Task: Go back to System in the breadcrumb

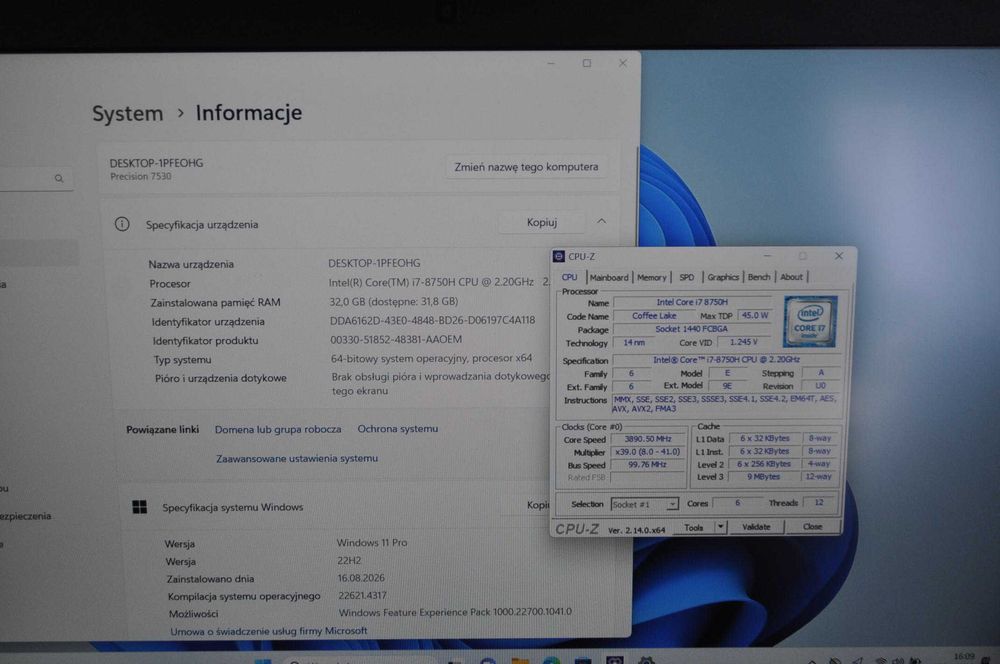Action: 128,114
